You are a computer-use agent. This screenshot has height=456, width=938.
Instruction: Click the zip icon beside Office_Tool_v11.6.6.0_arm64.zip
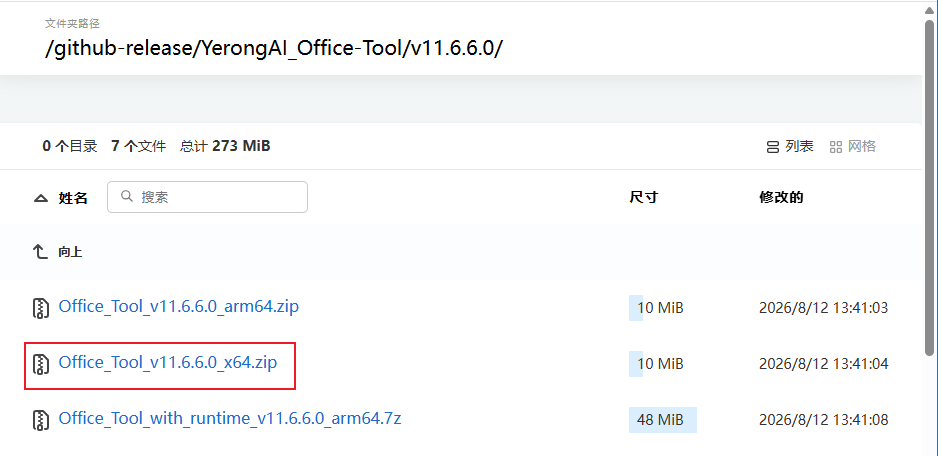pos(40,308)
